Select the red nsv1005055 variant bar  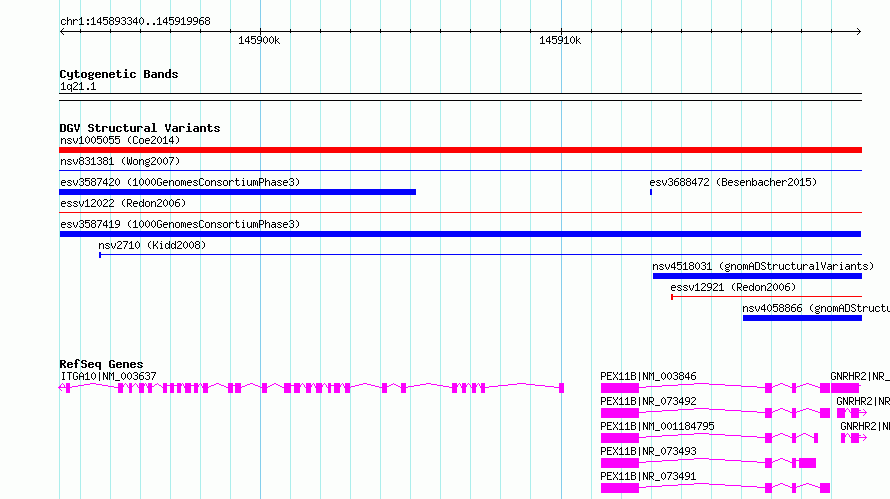pos(460,150)
